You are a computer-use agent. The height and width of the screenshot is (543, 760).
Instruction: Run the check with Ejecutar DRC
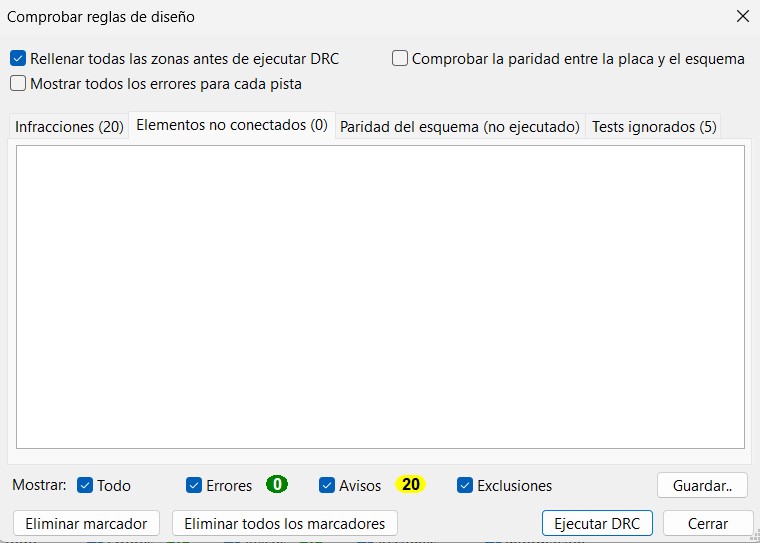pyautogui.click(x=597, y=523)
